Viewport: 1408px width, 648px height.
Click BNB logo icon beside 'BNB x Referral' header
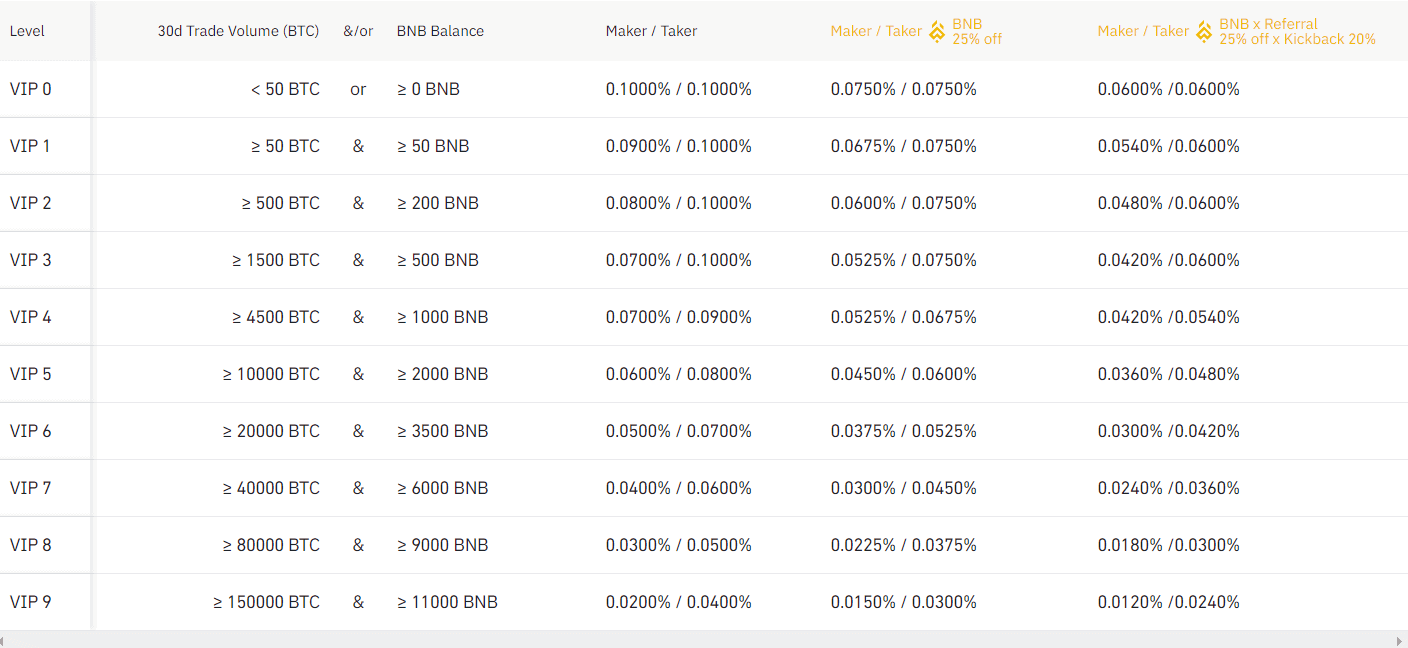point(1204,31)
